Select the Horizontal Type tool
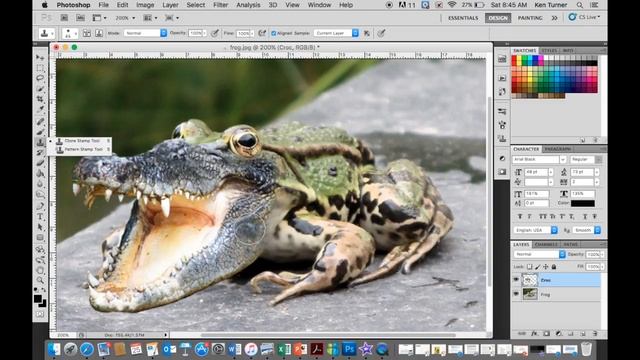The width and height of the screenshot is (640, 360). [40, 216]
